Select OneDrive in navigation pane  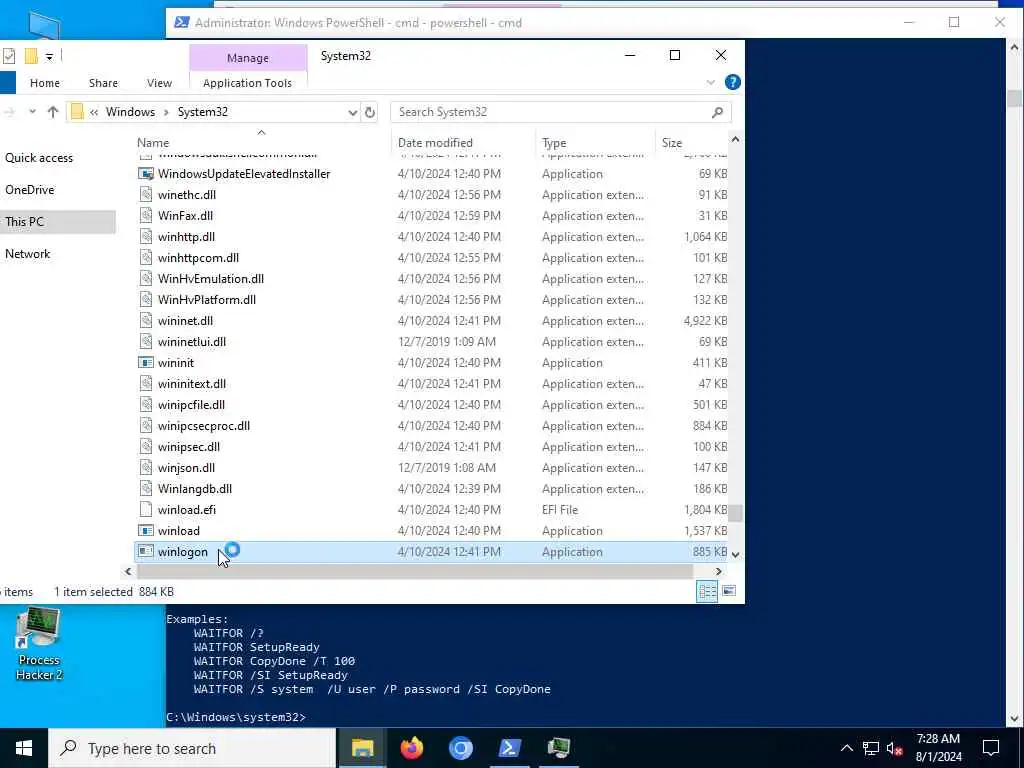tap(29, 190)
